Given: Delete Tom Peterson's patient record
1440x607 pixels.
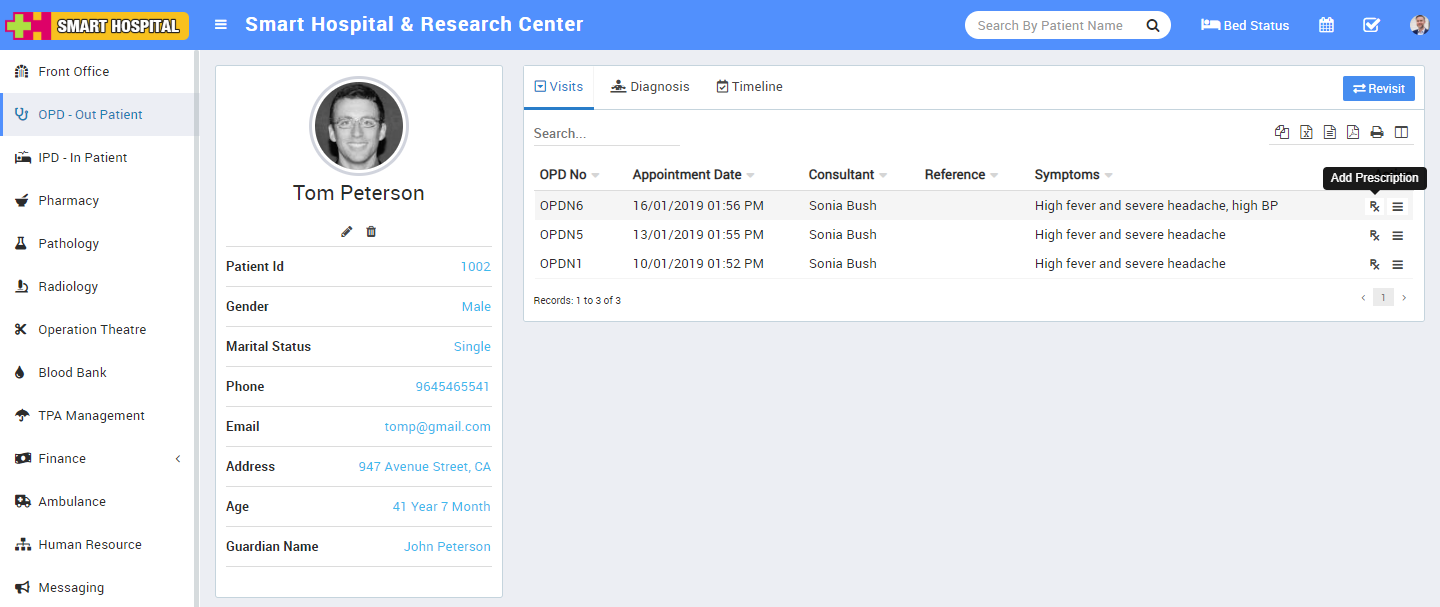Looking at the screenshot, I should pos(370,231).
